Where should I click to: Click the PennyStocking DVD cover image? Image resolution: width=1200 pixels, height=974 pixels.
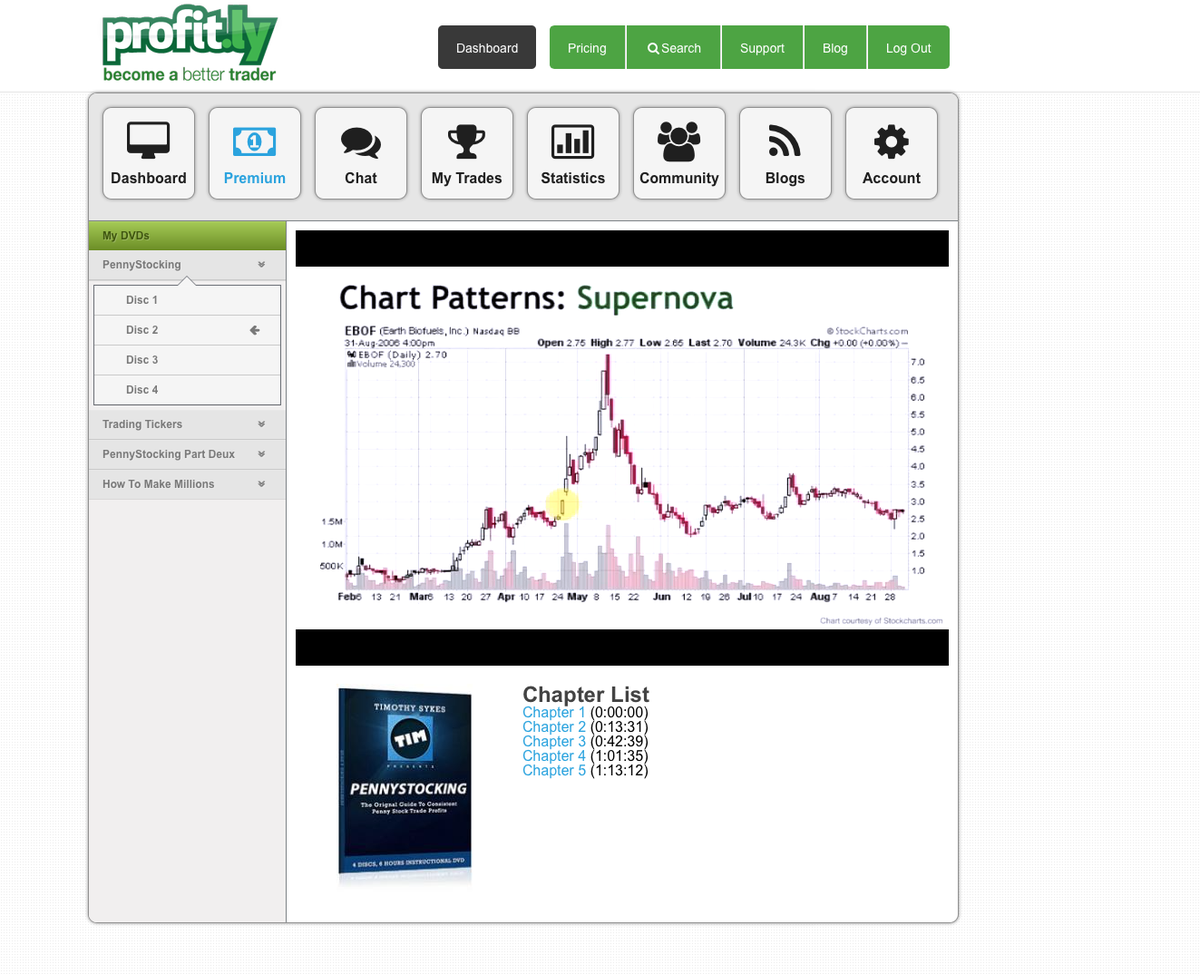[405, 786]
